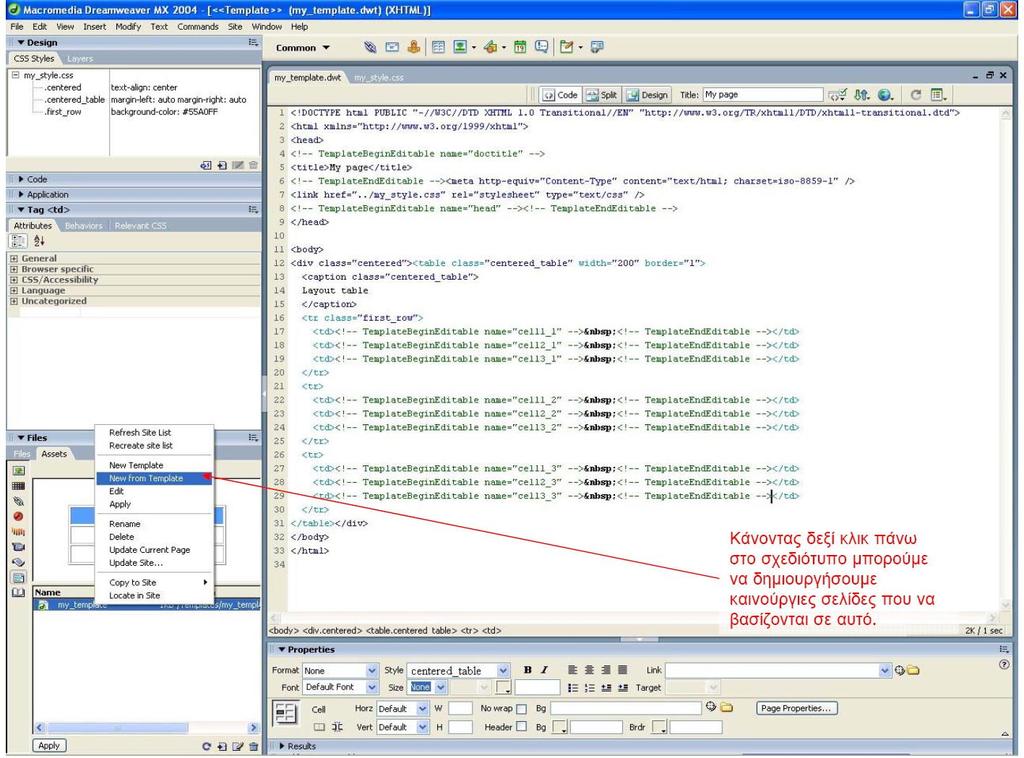Choose Update Current Page in context menu
This screenshot has height=758, width=1024.
click(x=154, y=550)
